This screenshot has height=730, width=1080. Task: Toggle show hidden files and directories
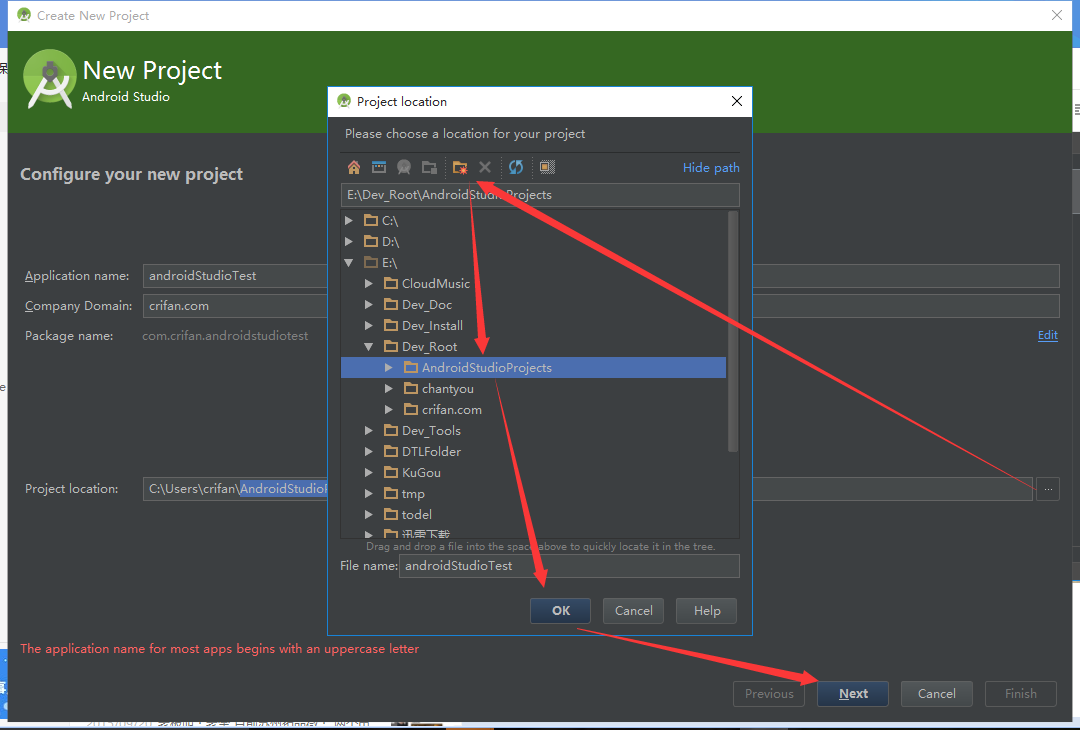pyautogui.click(x=547, y=167)
